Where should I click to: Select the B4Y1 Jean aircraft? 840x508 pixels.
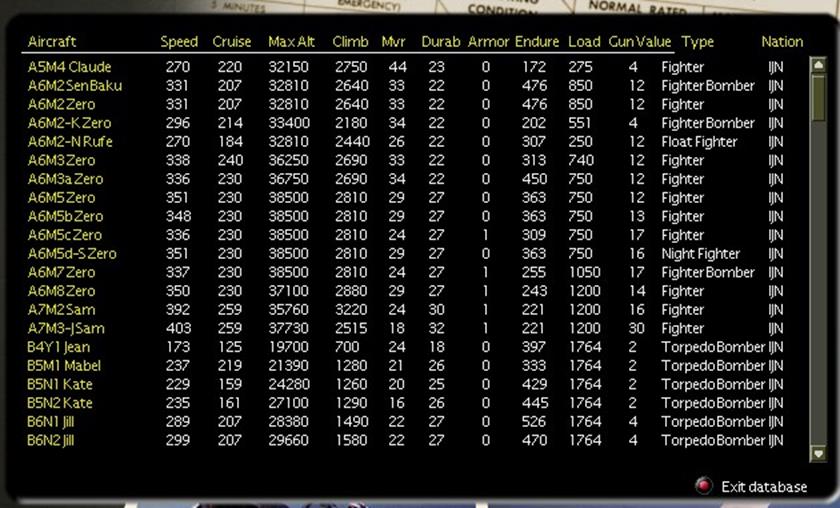(x=59, y=347)
